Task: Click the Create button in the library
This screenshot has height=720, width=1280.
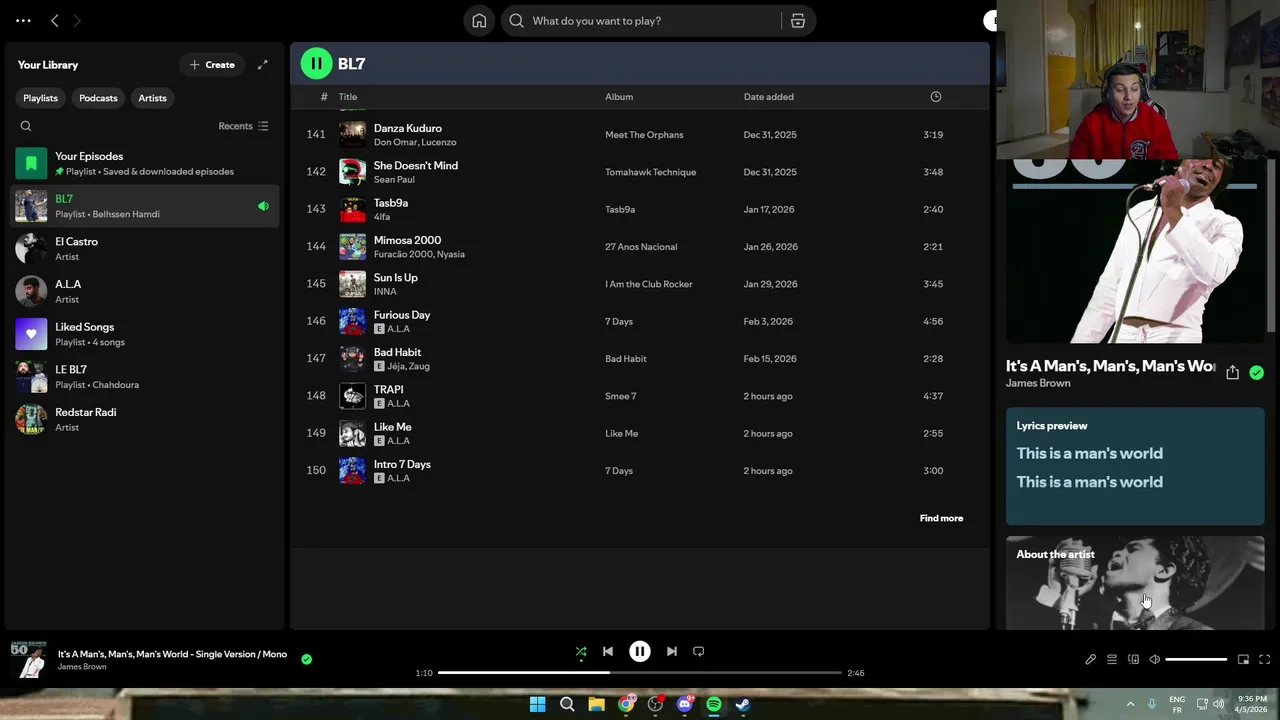Action: pyautogui.click(x=212, y=65)
